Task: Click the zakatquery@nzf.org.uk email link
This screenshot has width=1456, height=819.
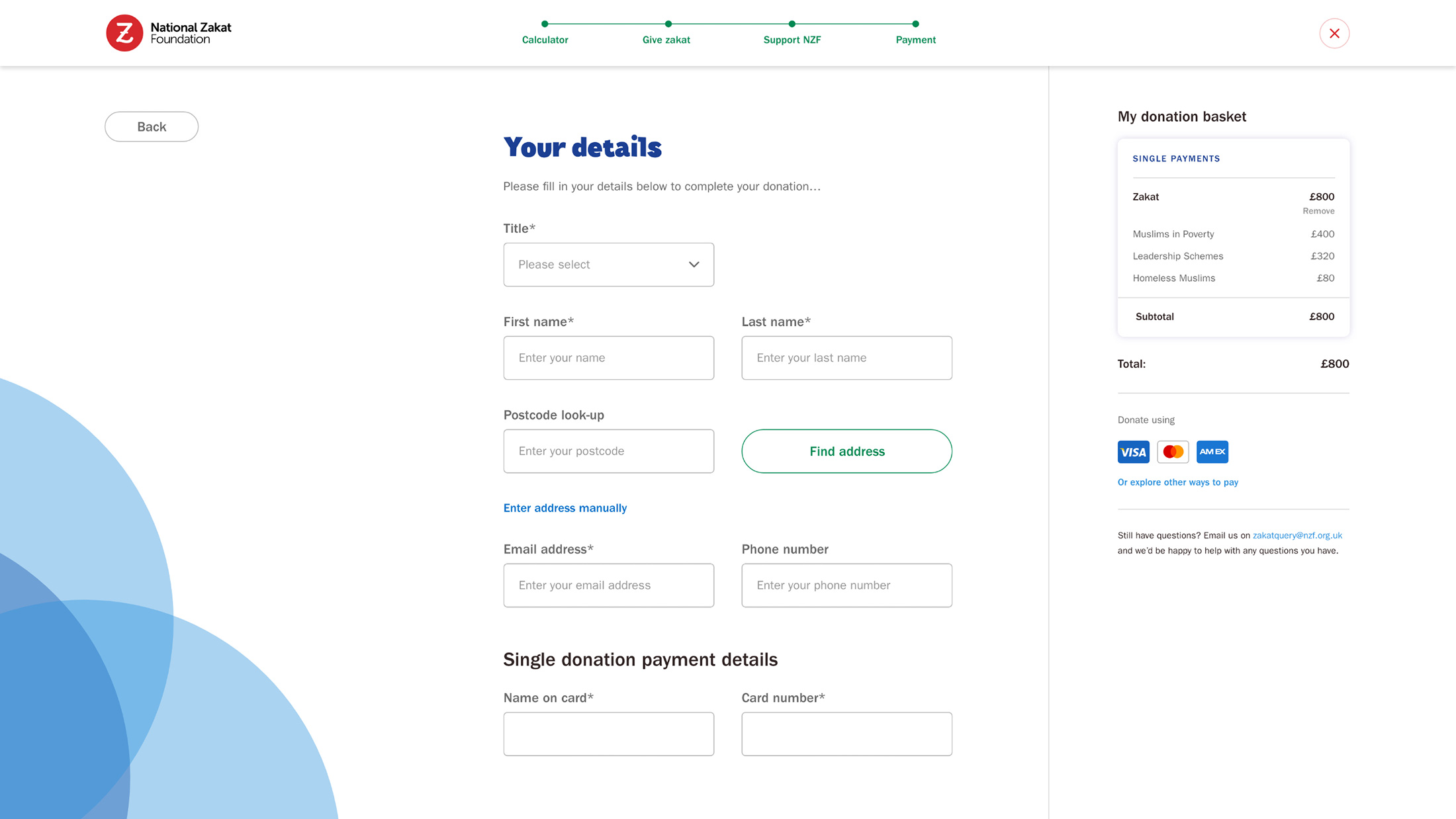Action: click(1297, 535)
